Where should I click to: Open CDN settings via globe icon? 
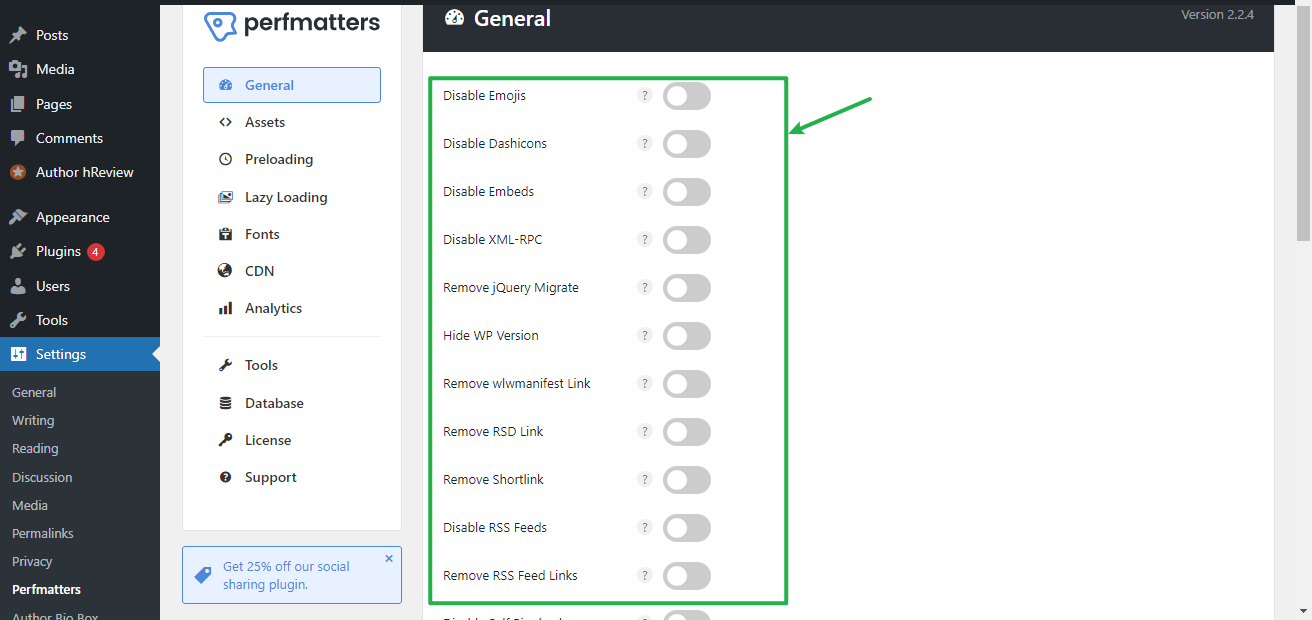pyautogui.click(x=226, y=270)
